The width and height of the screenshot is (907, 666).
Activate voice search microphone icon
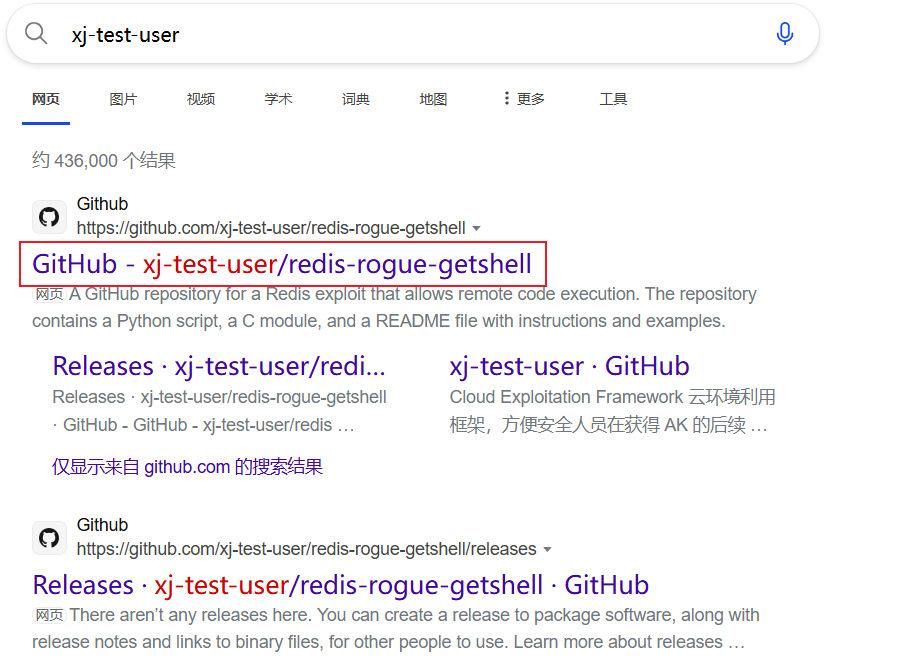(x=784, y=34)
